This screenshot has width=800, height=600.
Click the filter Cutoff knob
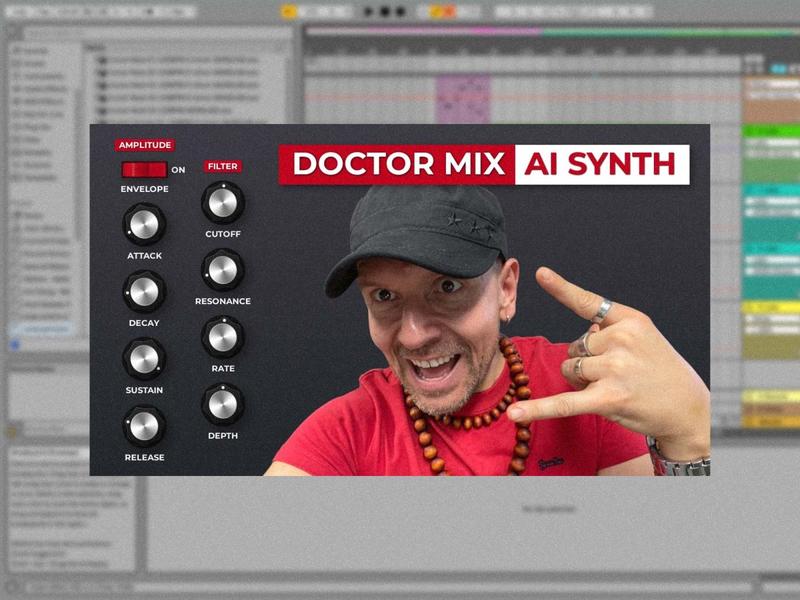coord(223,203)
